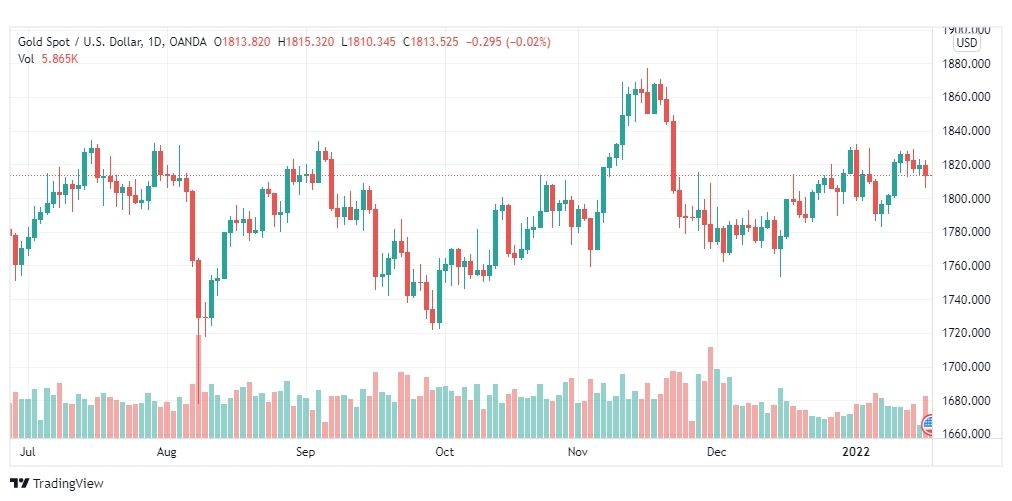Click the 2022 label on time axis

coord(856,452)
